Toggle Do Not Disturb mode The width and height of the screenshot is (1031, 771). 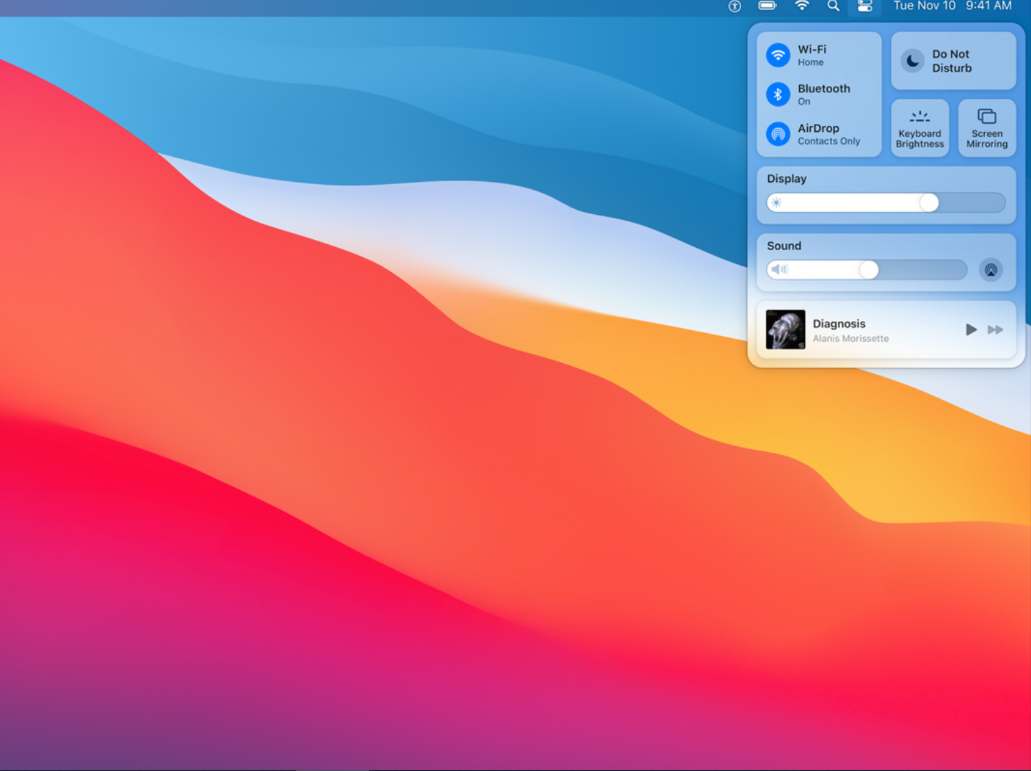click(952, 60)
